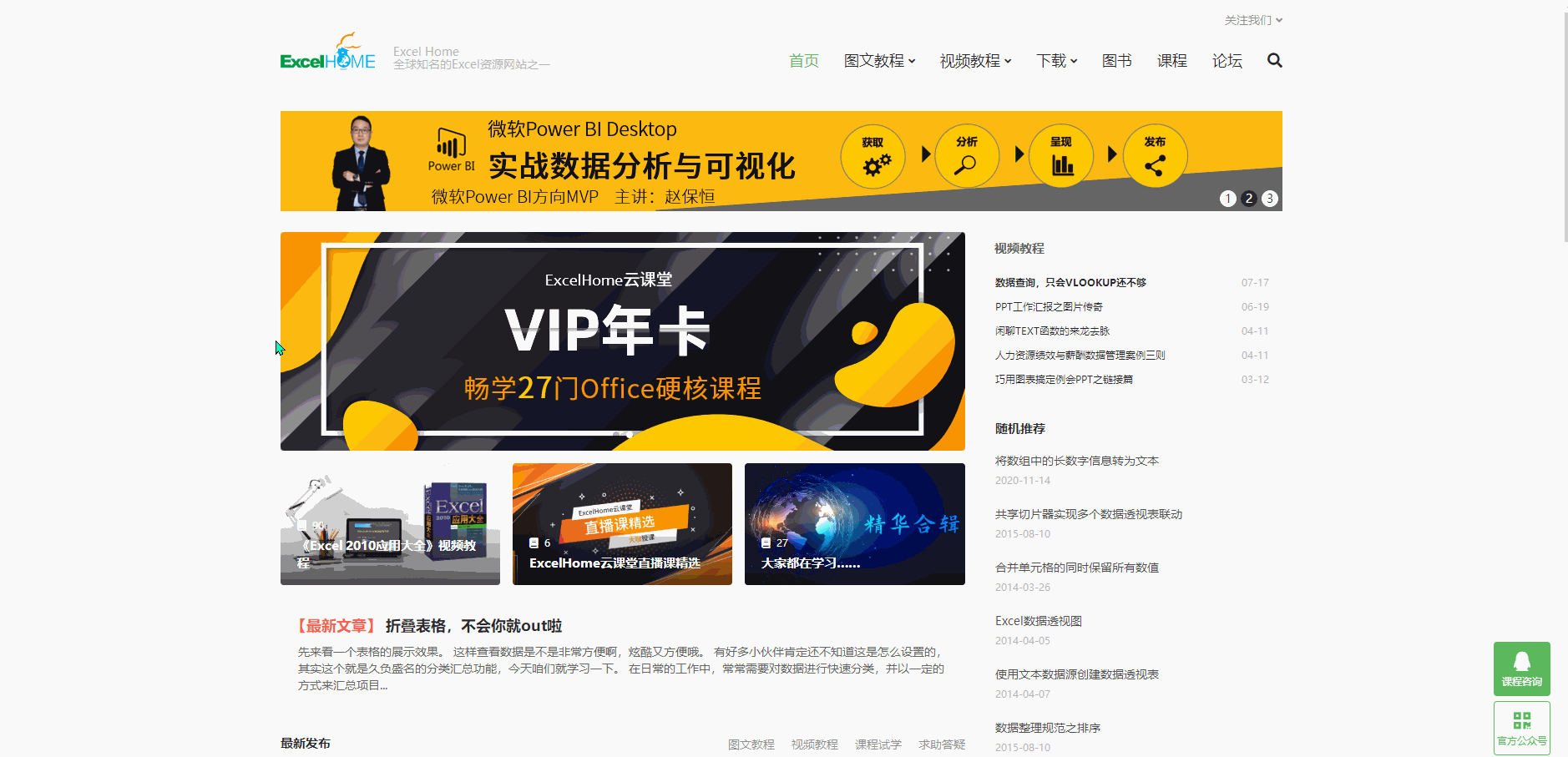Select banner slide dot 3
The height and width of the screenshot is (757, 1568).
click(1269, 199)
